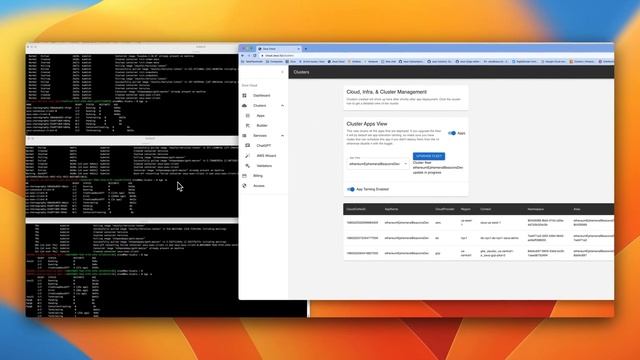Click the CloudProvider column header
This screenshot has width=640, height=360.
444,209
